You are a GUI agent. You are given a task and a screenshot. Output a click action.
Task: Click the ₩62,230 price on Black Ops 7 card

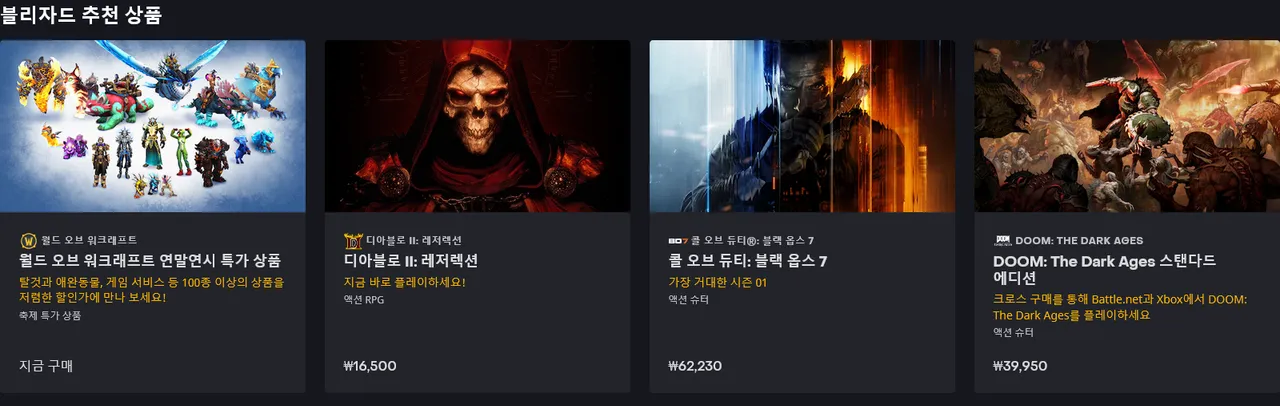coord(695,366)
